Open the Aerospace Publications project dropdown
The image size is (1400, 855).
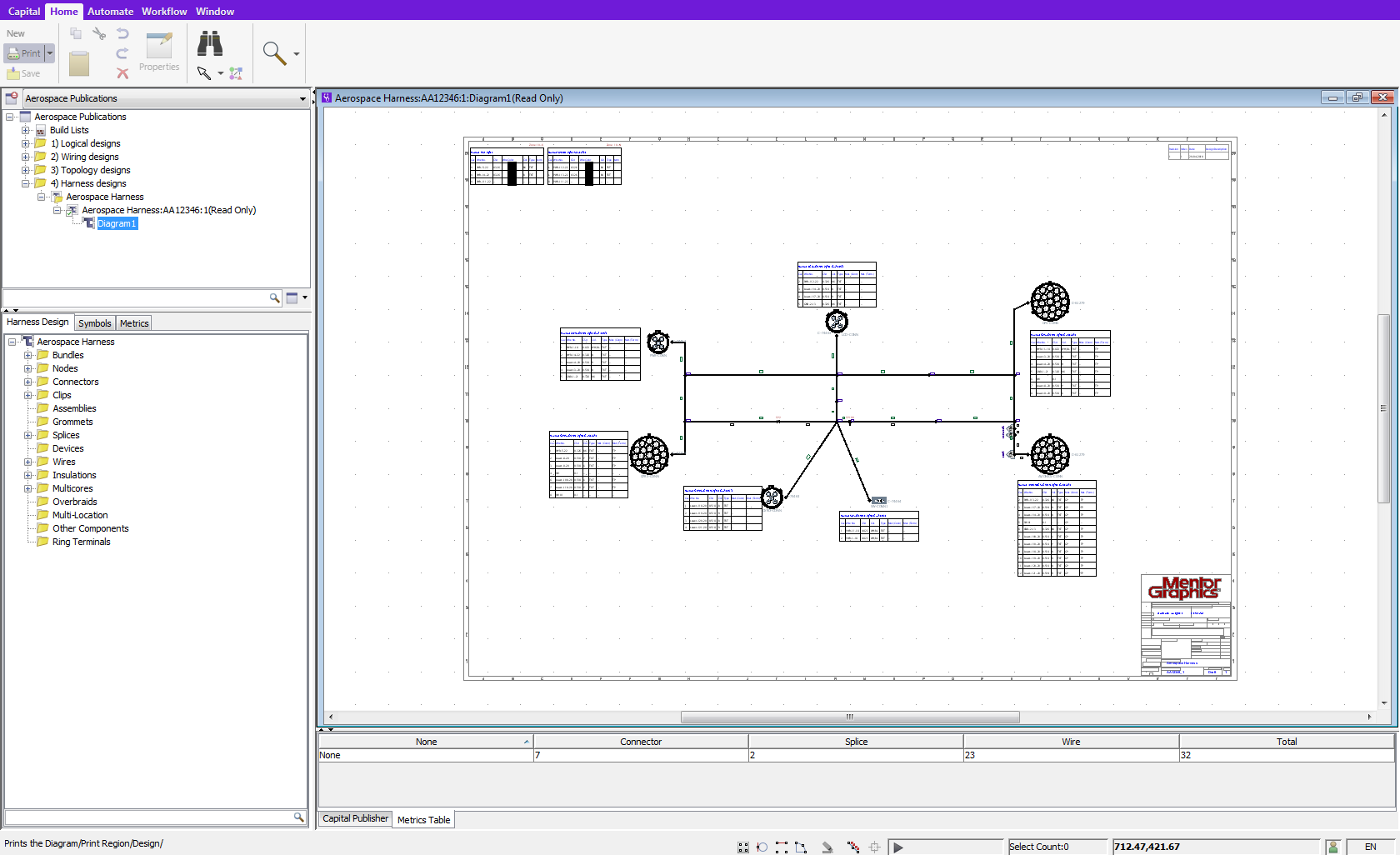coord(302,98)
